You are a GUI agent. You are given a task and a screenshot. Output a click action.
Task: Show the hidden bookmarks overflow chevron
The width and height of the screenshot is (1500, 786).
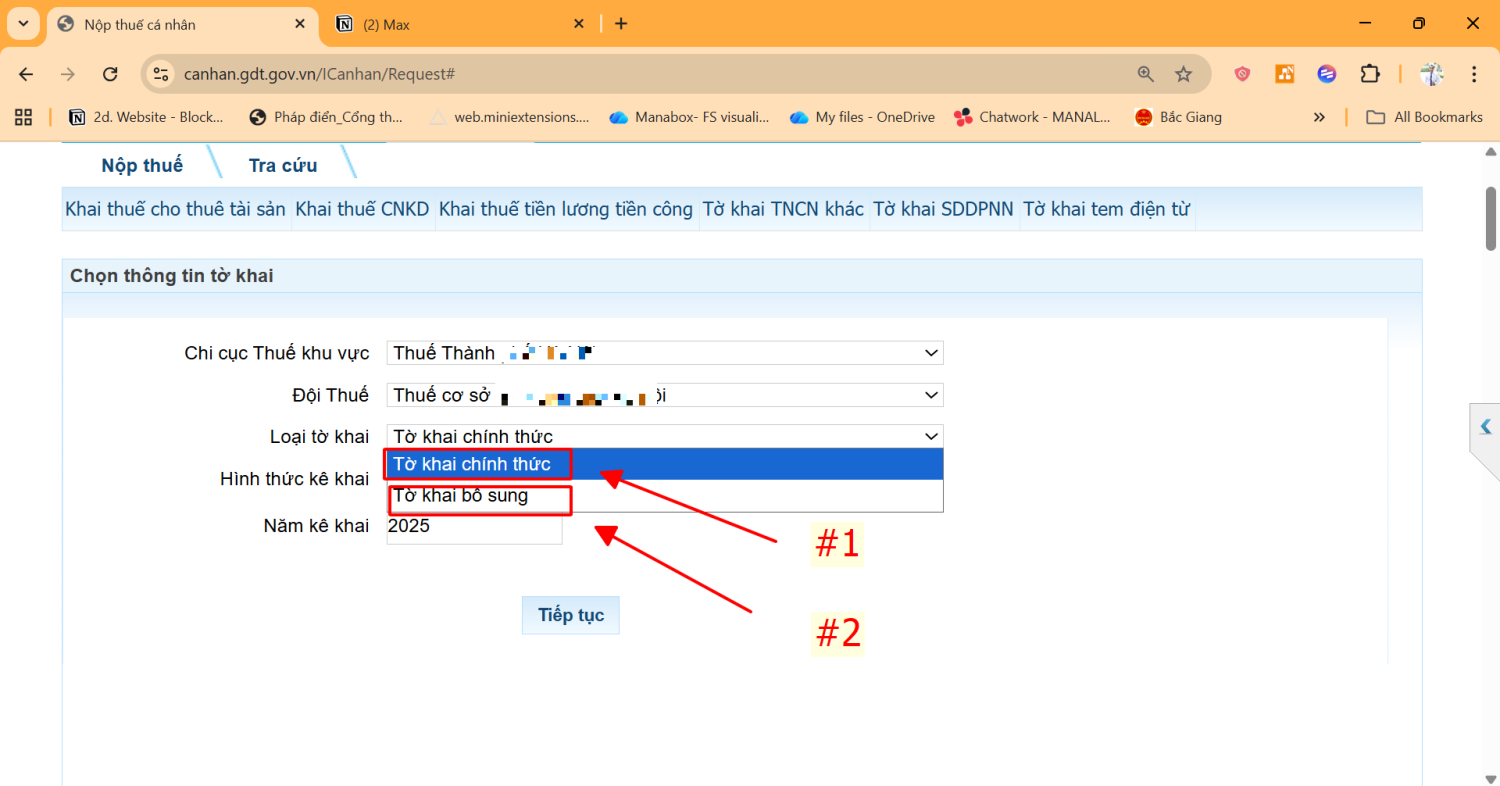tap(1319, 117)
